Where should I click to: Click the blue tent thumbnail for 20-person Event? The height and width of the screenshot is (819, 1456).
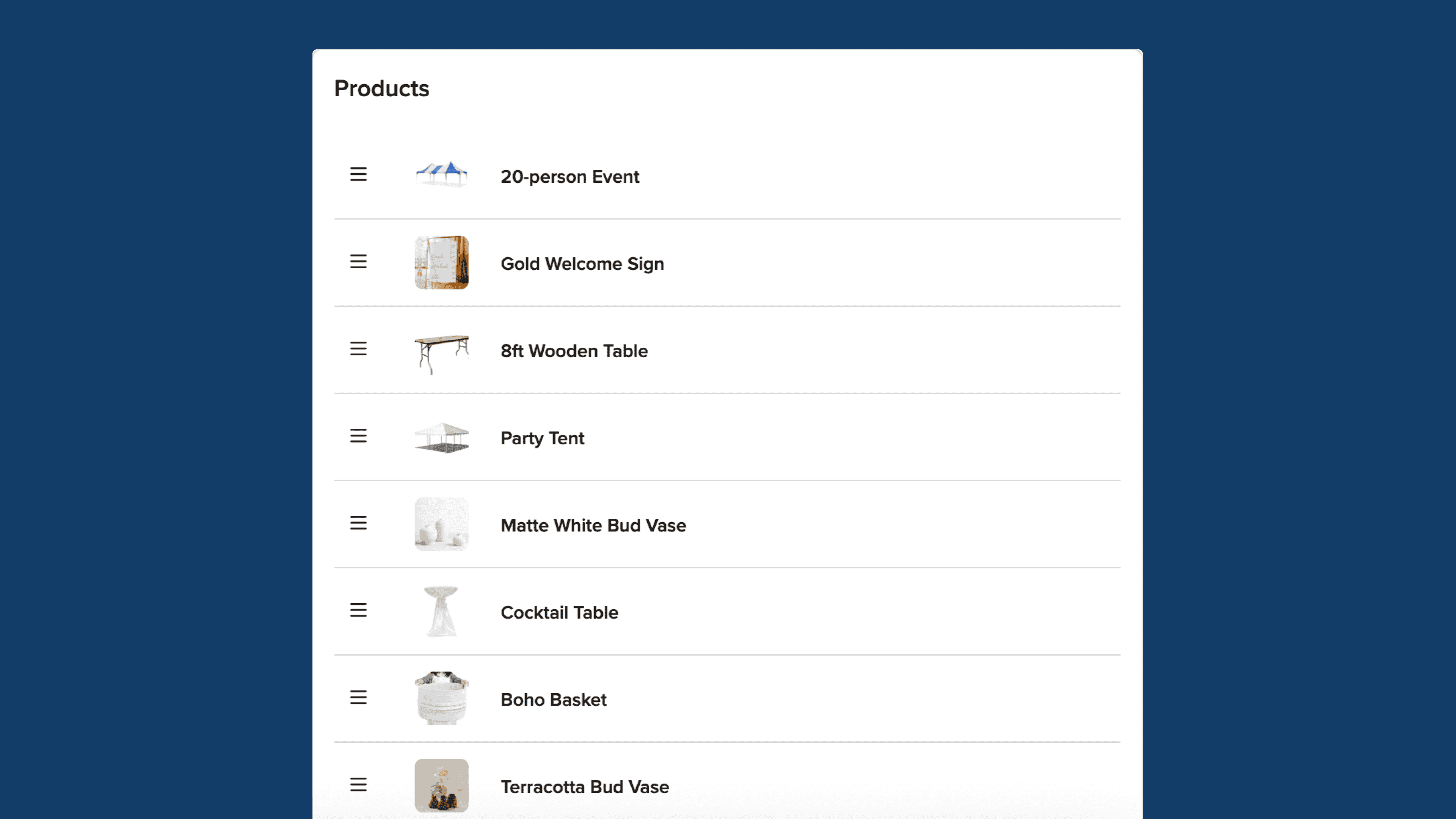coord(441,174)
